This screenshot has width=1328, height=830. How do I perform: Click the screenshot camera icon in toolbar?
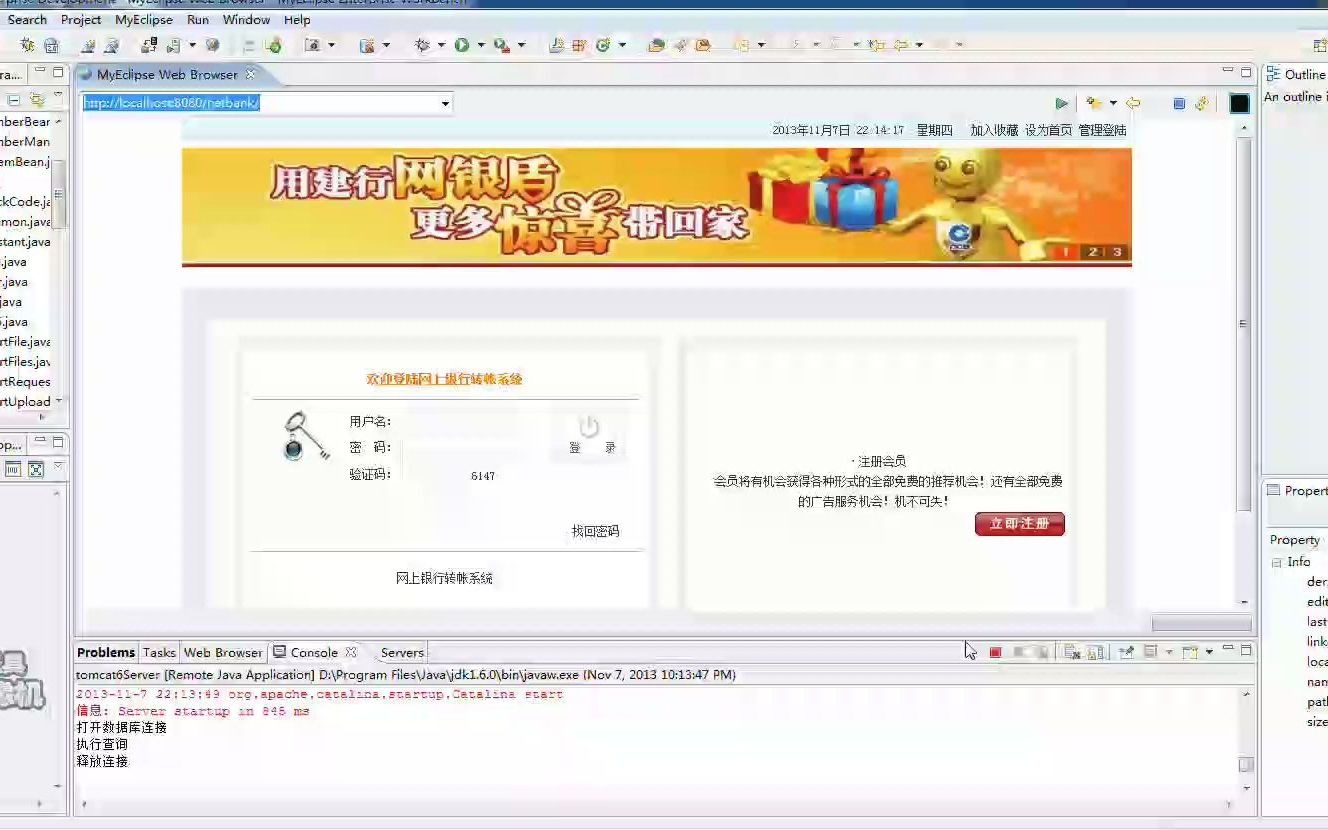coord(313,45)
